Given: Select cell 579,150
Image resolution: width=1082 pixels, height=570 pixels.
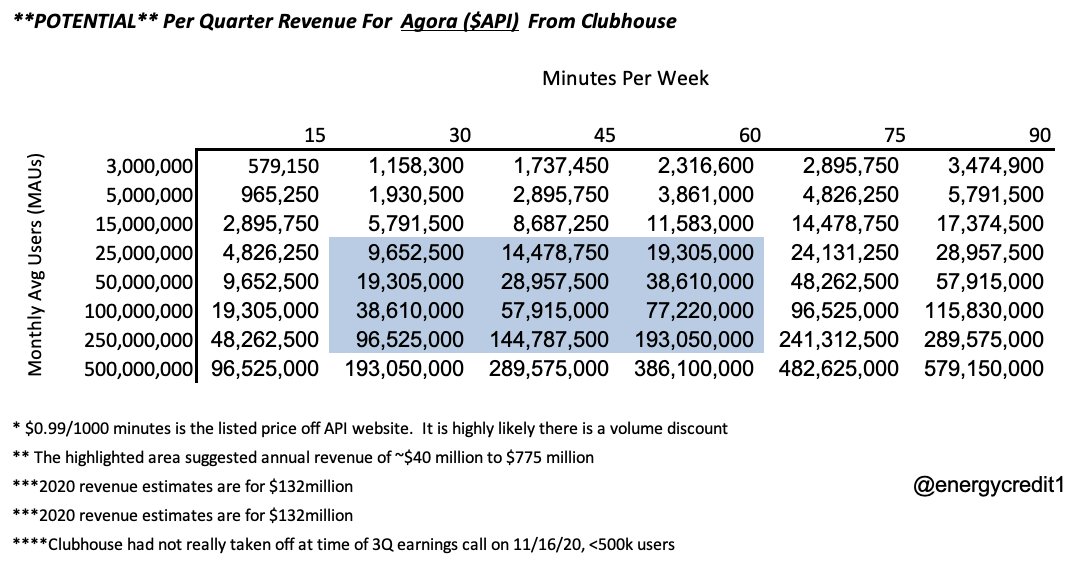Looking at the screenshot, I should point(284,166).
